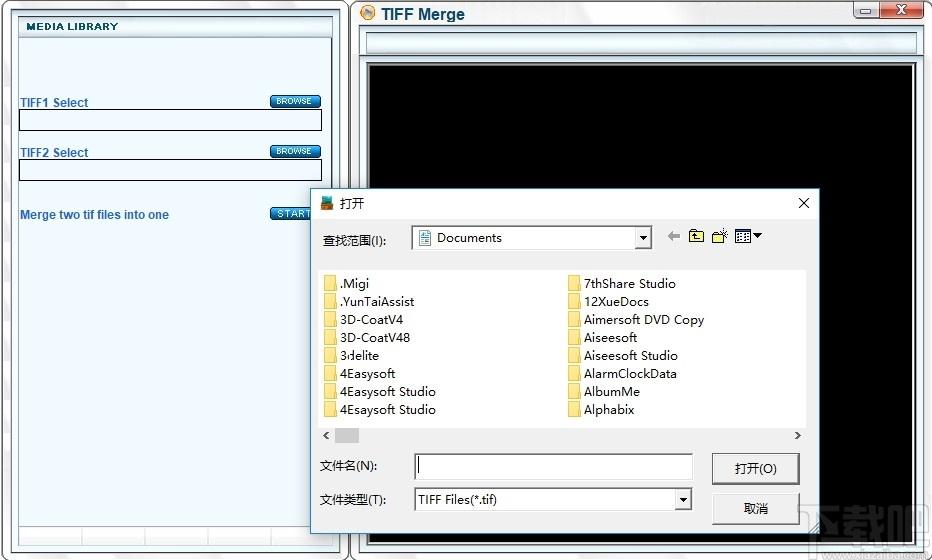This screenshot has height=560, width=932.
Task: Click the file name input field
Action: (x=553, y=466)
